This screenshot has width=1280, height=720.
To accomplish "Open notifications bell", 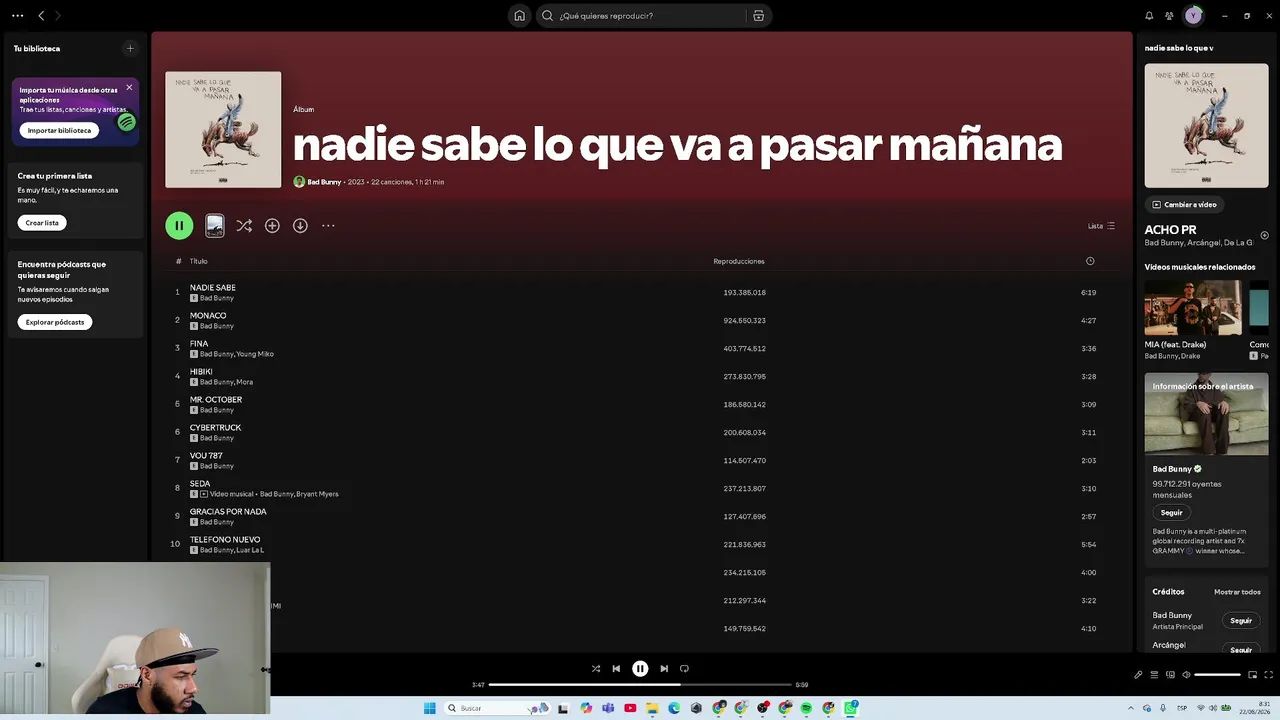I will point(1149,16).
